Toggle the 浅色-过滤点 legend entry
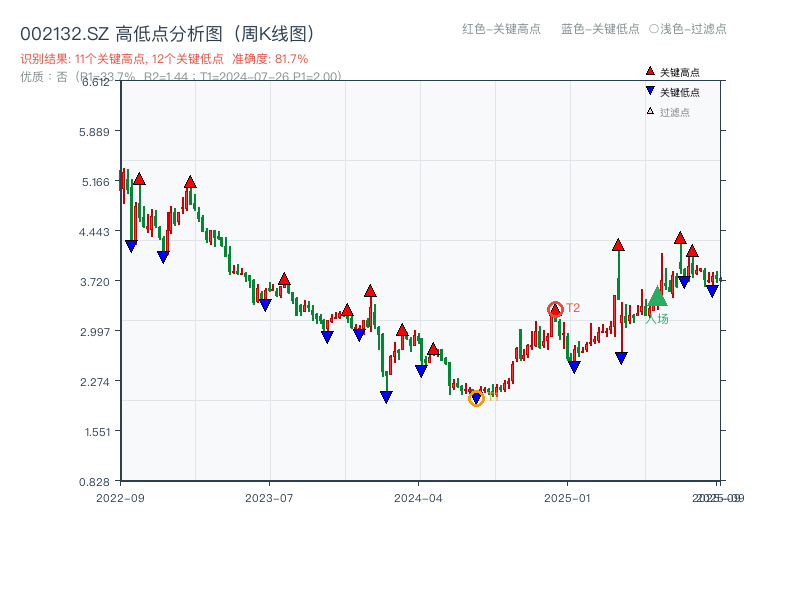This screenshot has width=800, height=600. coord(690,30)
